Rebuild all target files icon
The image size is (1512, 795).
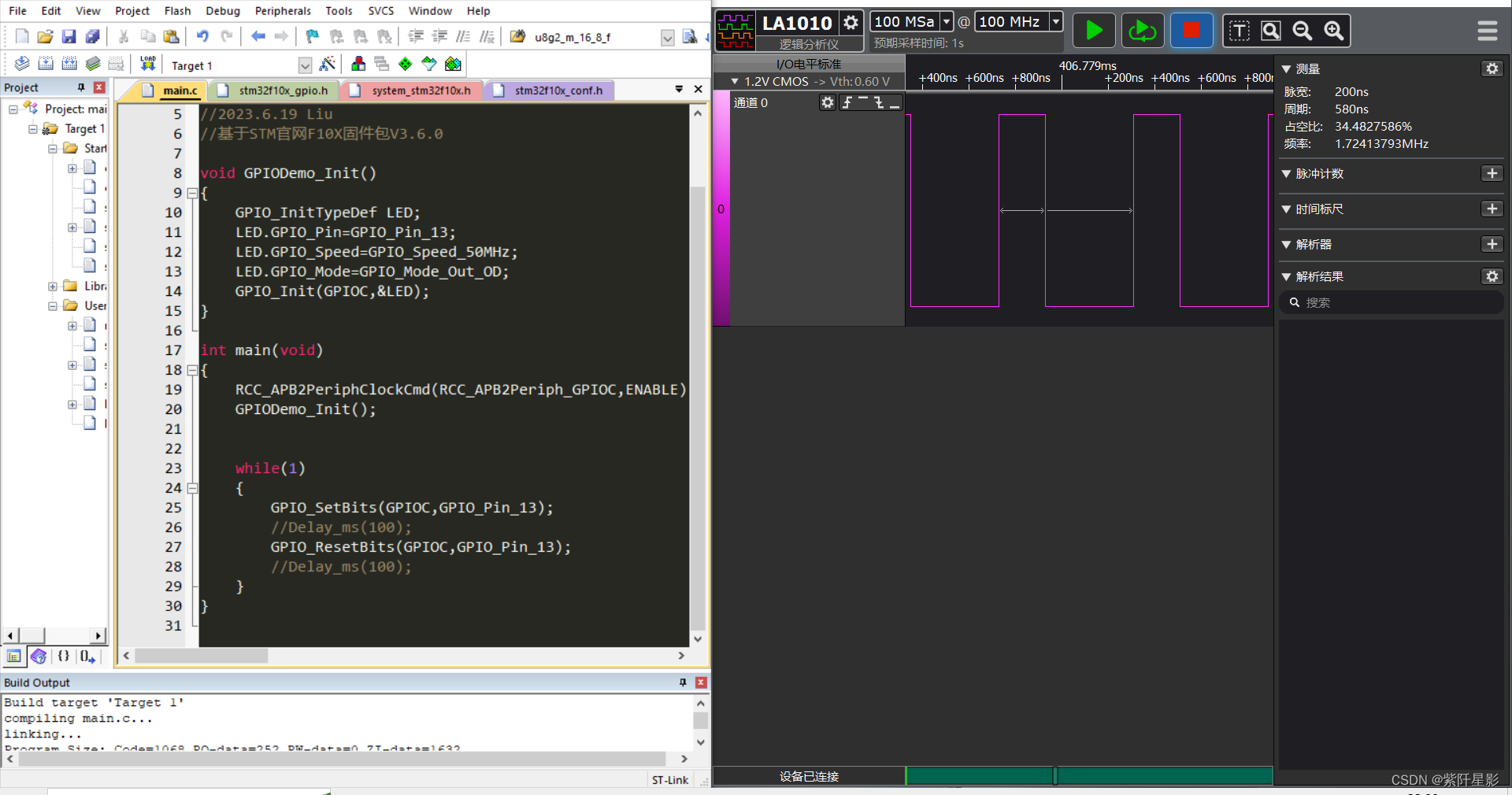tap(69, 64)
